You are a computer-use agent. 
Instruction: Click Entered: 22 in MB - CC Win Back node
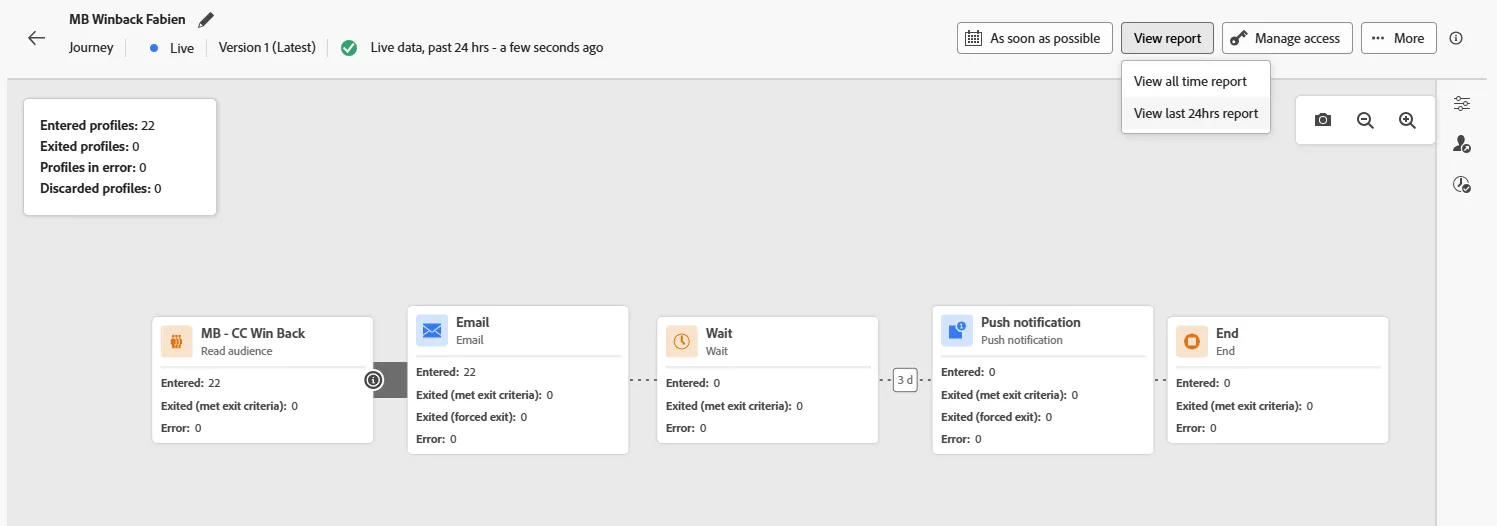190,383
